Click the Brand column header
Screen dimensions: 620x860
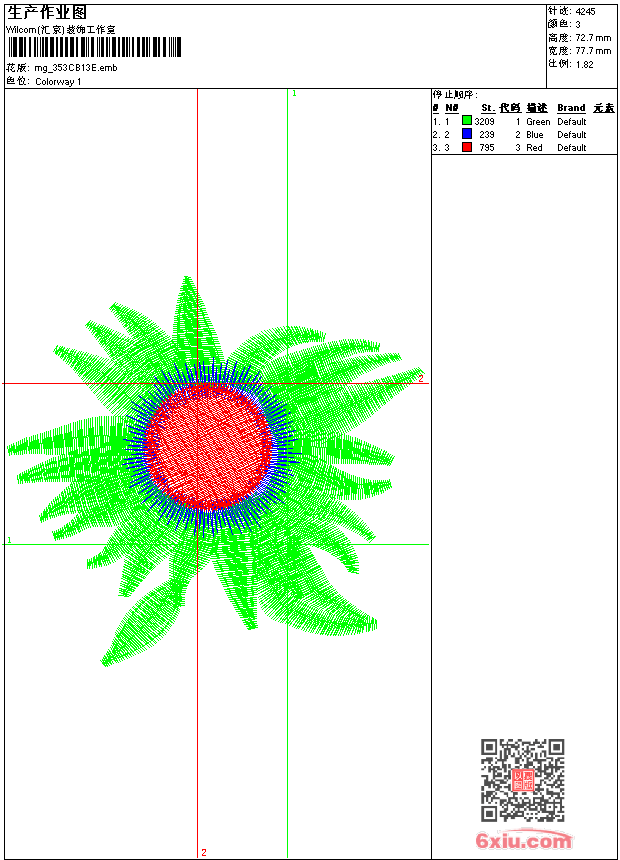571,108
